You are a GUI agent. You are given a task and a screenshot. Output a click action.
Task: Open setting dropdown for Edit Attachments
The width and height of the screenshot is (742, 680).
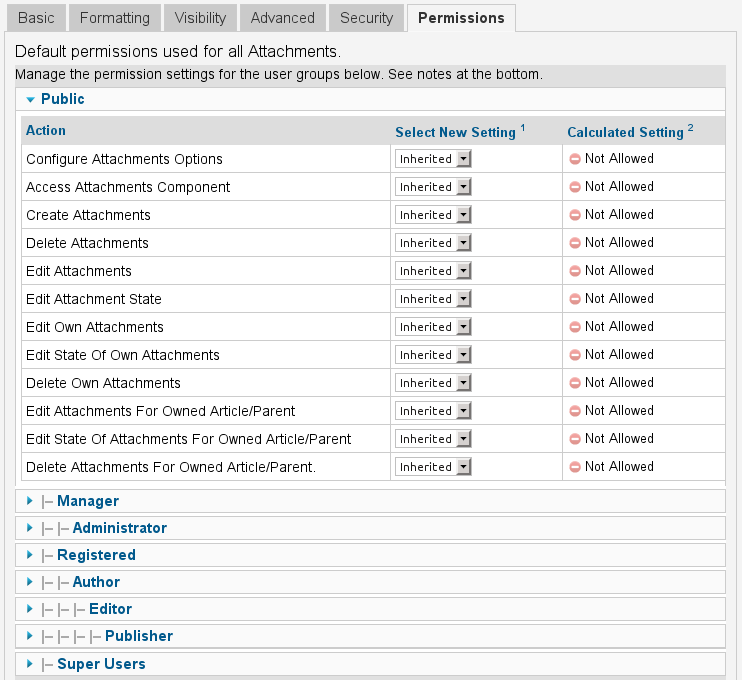click(433, 271)
